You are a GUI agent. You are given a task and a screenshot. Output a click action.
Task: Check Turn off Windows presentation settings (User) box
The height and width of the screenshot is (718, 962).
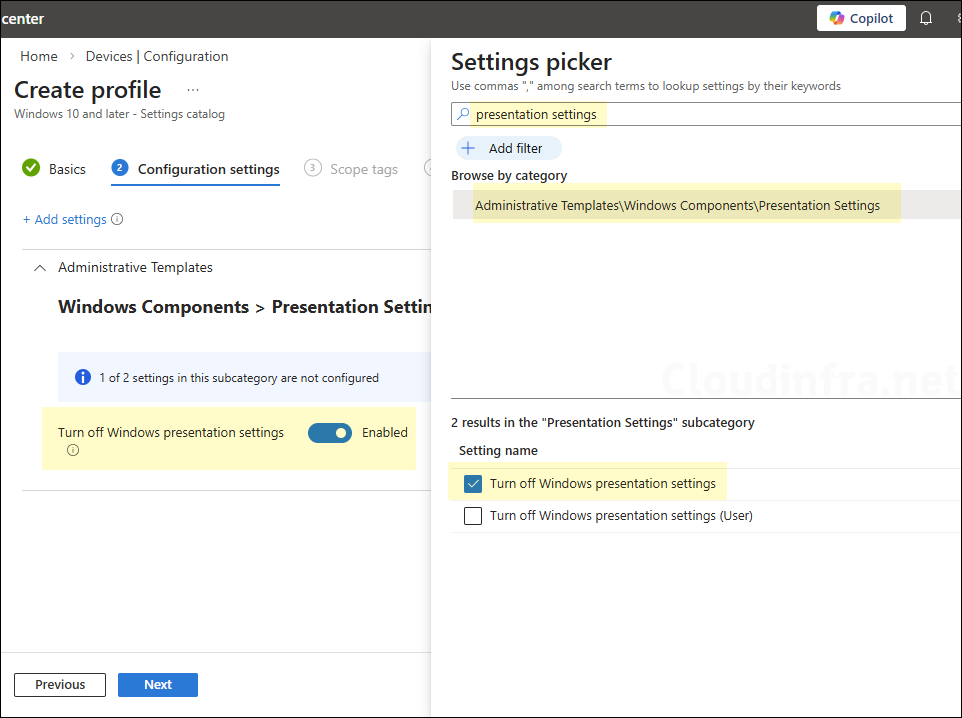[473, 516]
